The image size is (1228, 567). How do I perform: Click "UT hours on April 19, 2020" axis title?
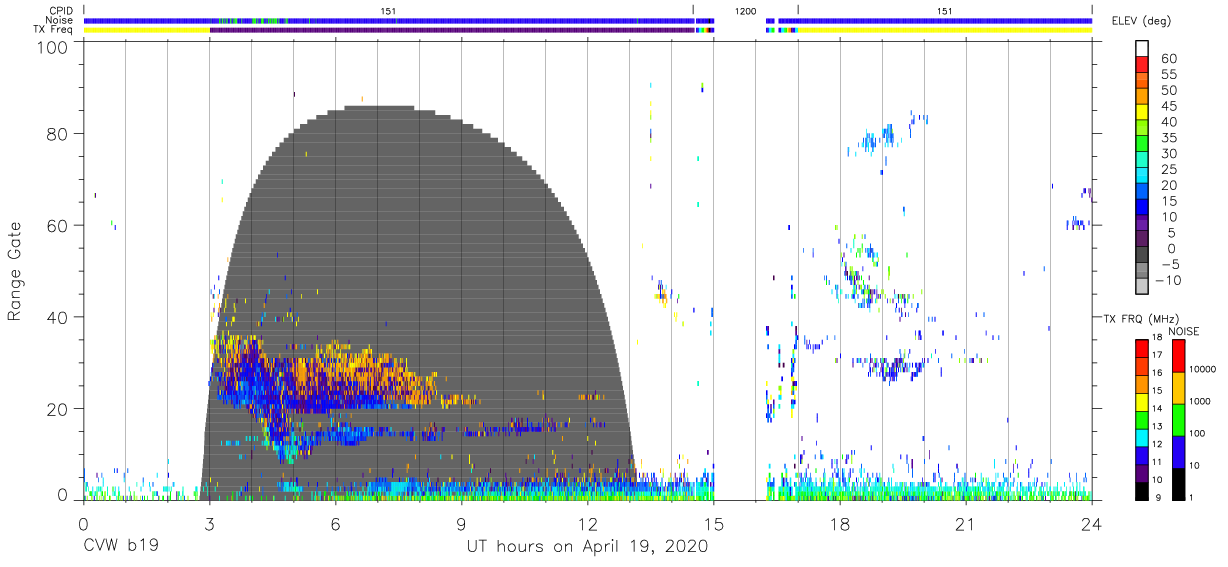click(x=588, y=547)
